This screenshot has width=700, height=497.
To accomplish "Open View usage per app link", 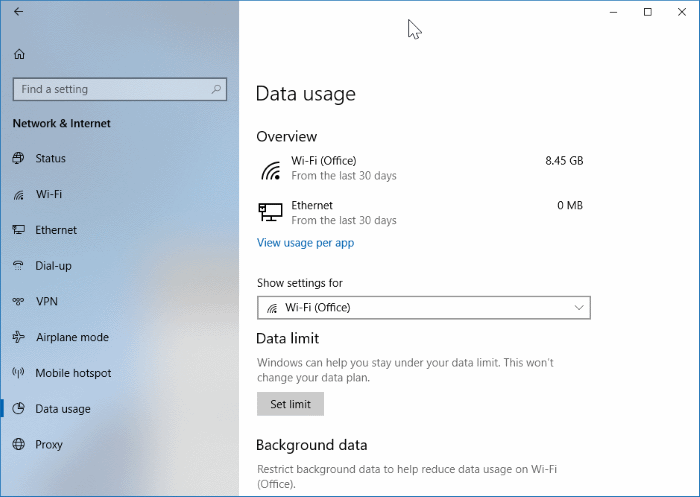I will coord(305,243).
